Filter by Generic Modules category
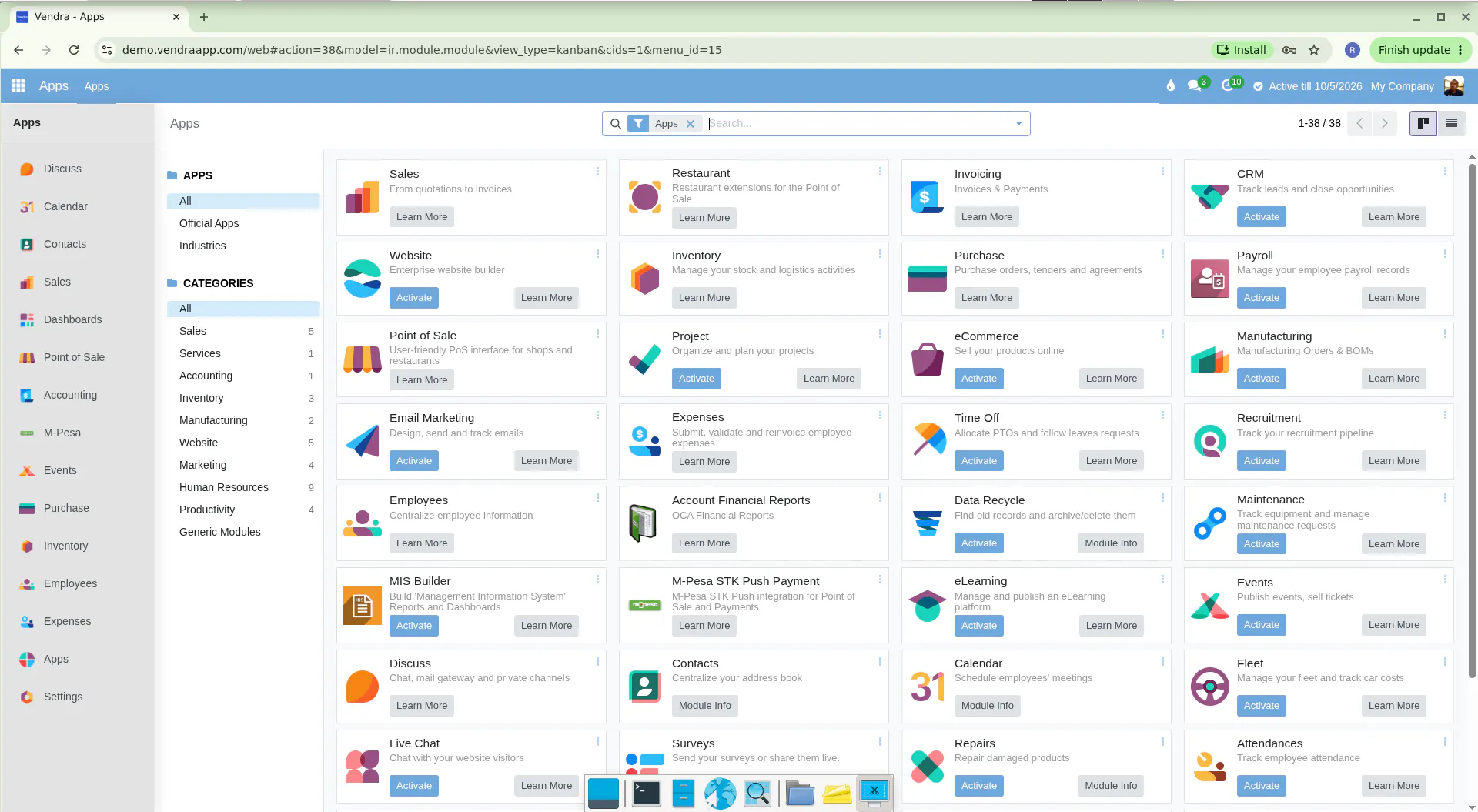The image size is (1478, 812). click(243, 532)
